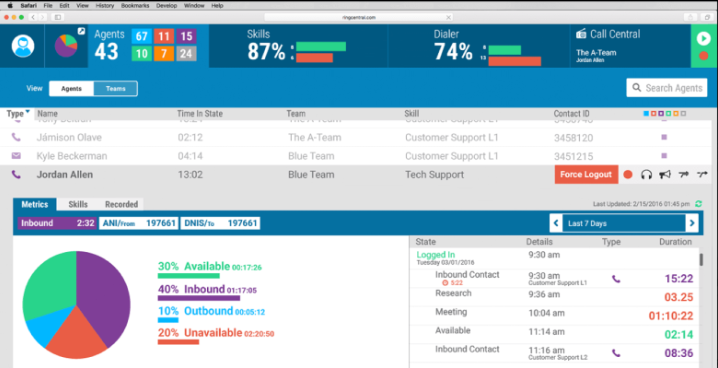Click the agent profile avatar icon

[23, 46]
